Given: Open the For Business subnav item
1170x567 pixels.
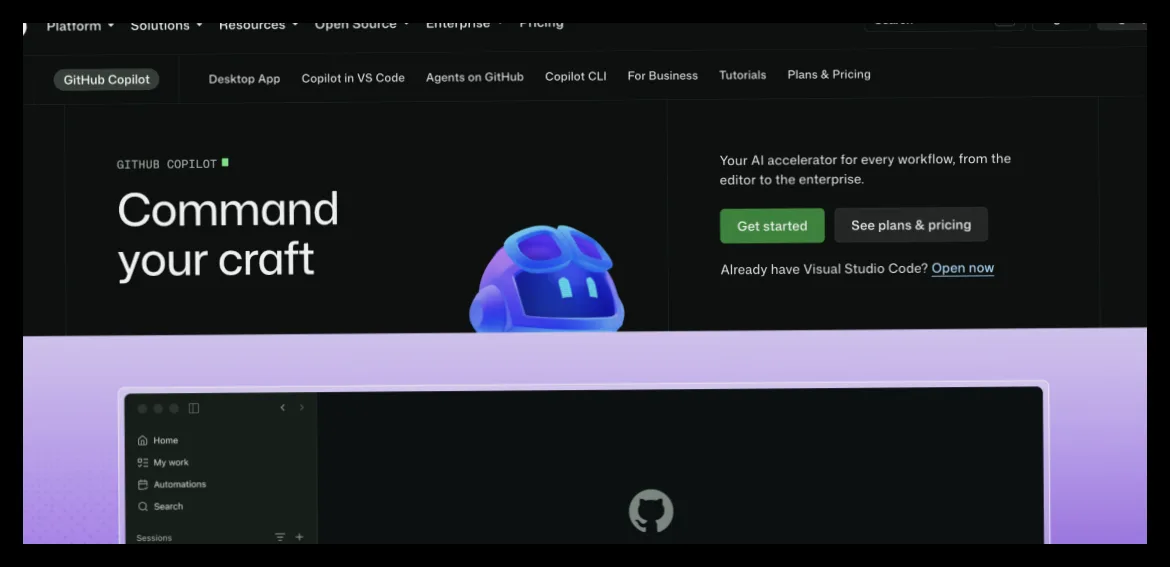Looking at the screenshot, I should 663,75.
